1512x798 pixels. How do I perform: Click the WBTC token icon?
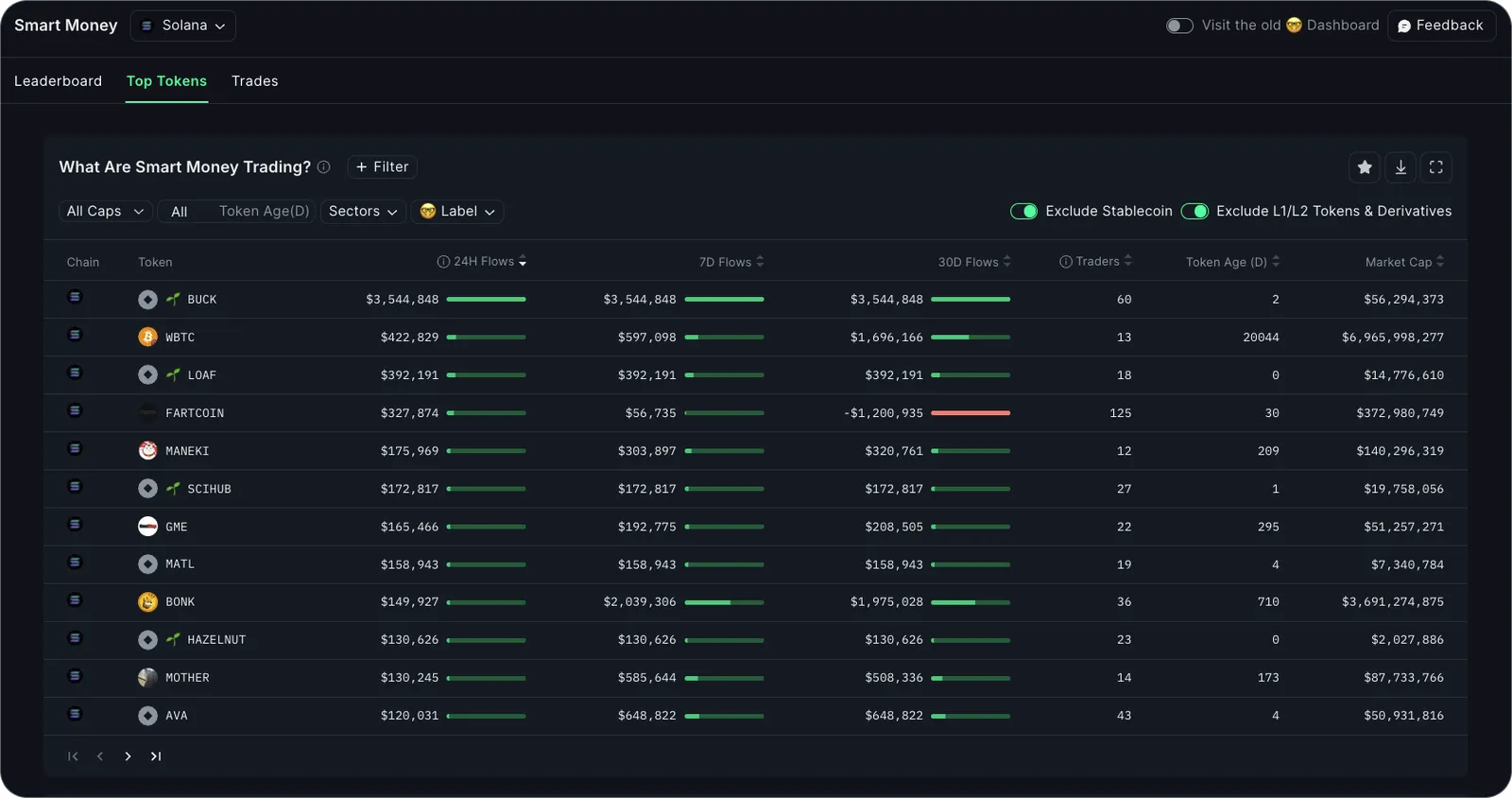coord(147,338)
